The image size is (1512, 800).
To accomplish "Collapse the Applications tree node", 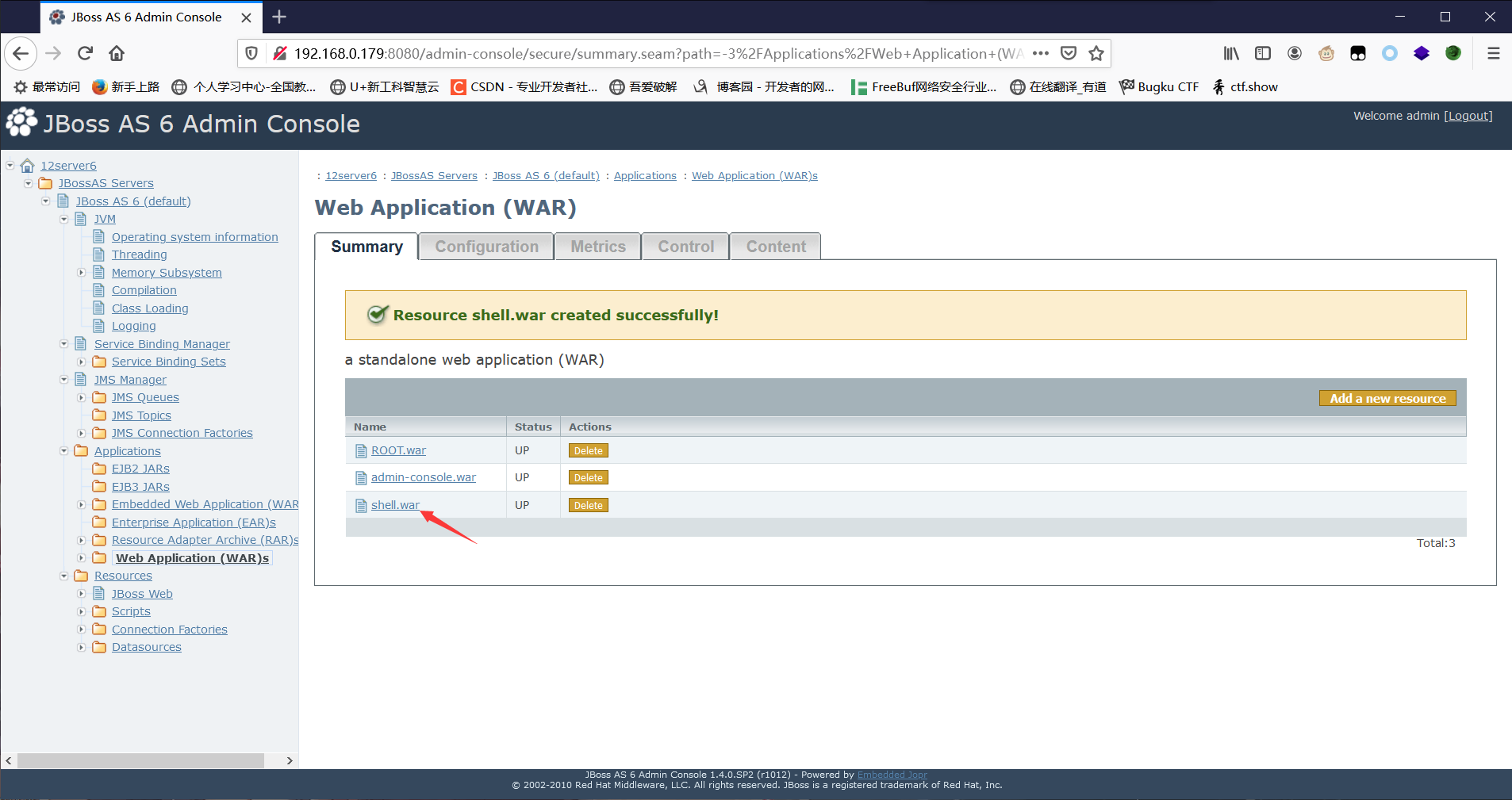I will (63, 450).
